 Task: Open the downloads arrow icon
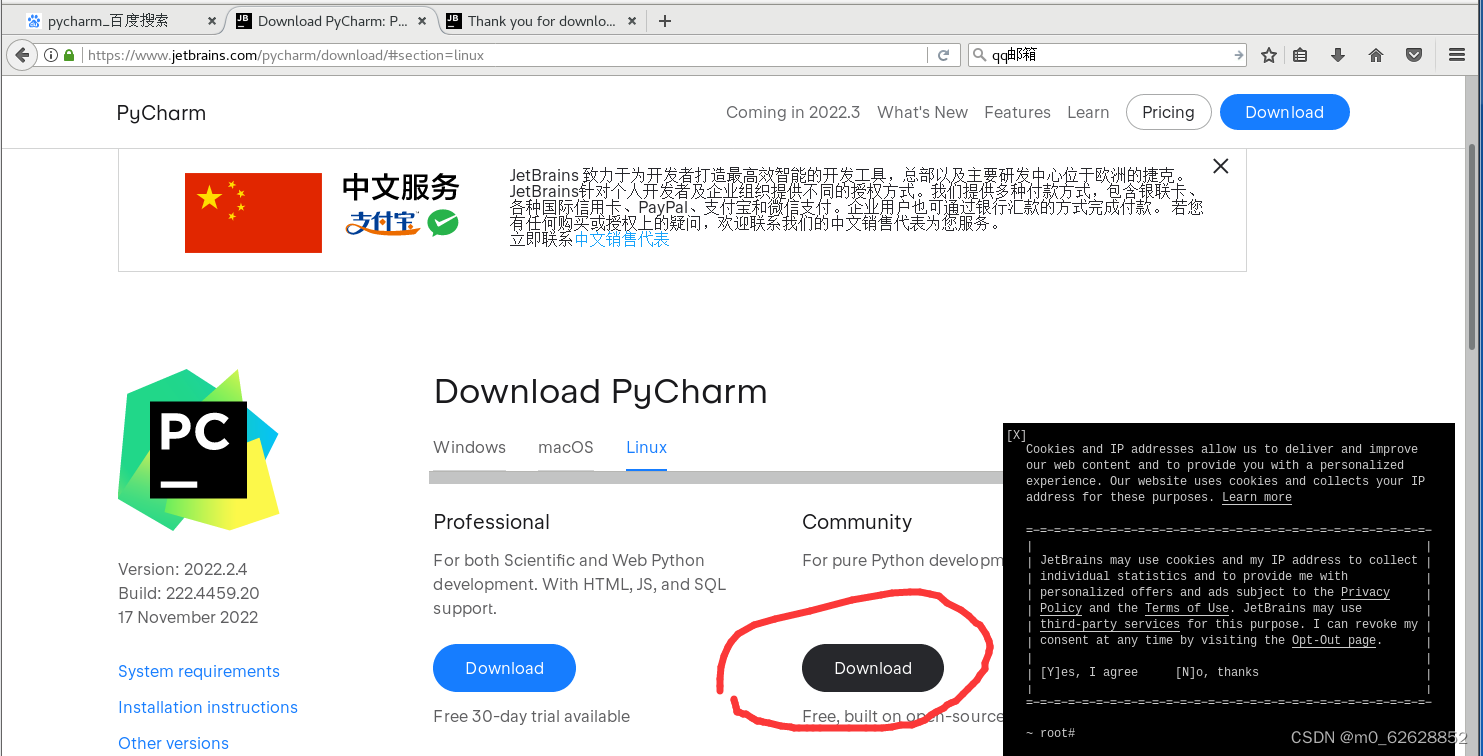tap(1338, 56)
